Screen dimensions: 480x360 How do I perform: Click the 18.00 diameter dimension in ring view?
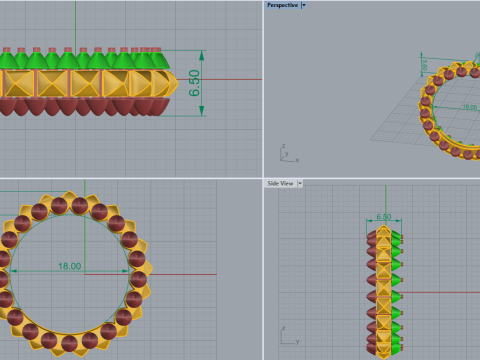[70, 266]
